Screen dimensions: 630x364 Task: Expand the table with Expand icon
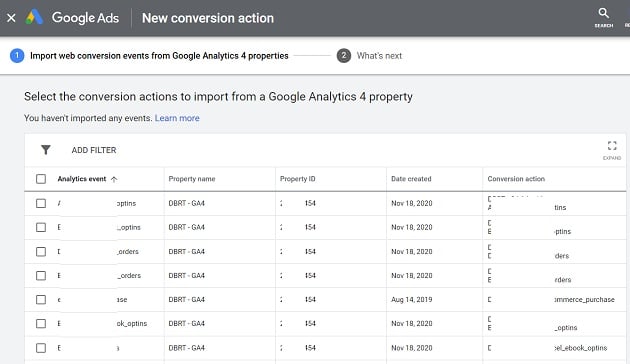tap(612, 146)
